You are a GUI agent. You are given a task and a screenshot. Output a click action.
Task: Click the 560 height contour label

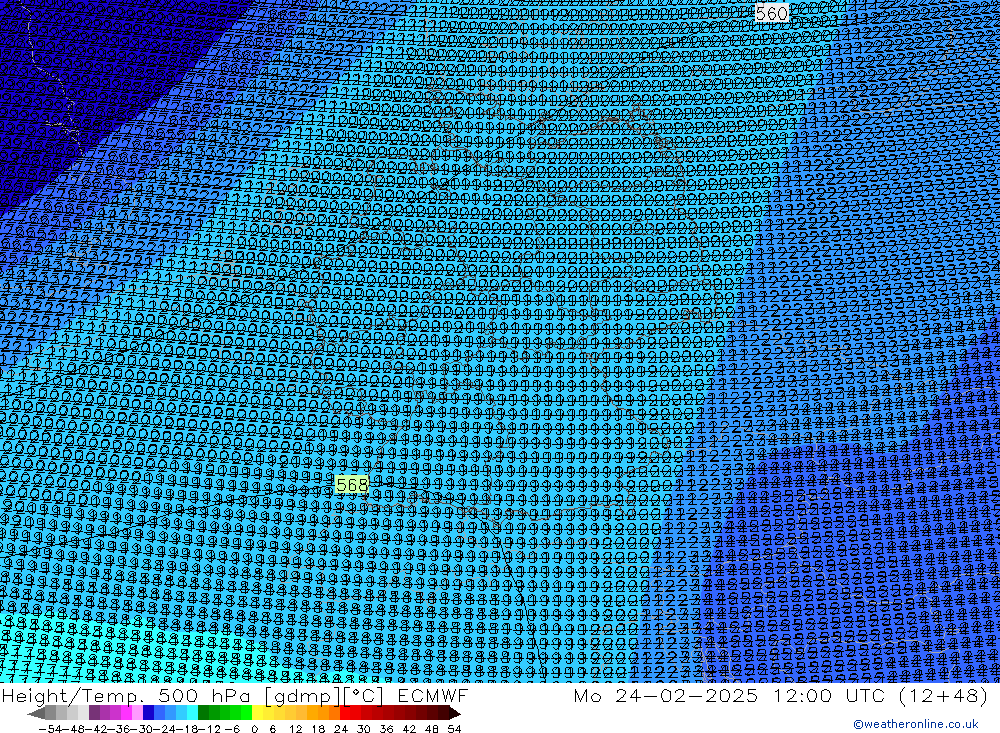tap(771, 13)
